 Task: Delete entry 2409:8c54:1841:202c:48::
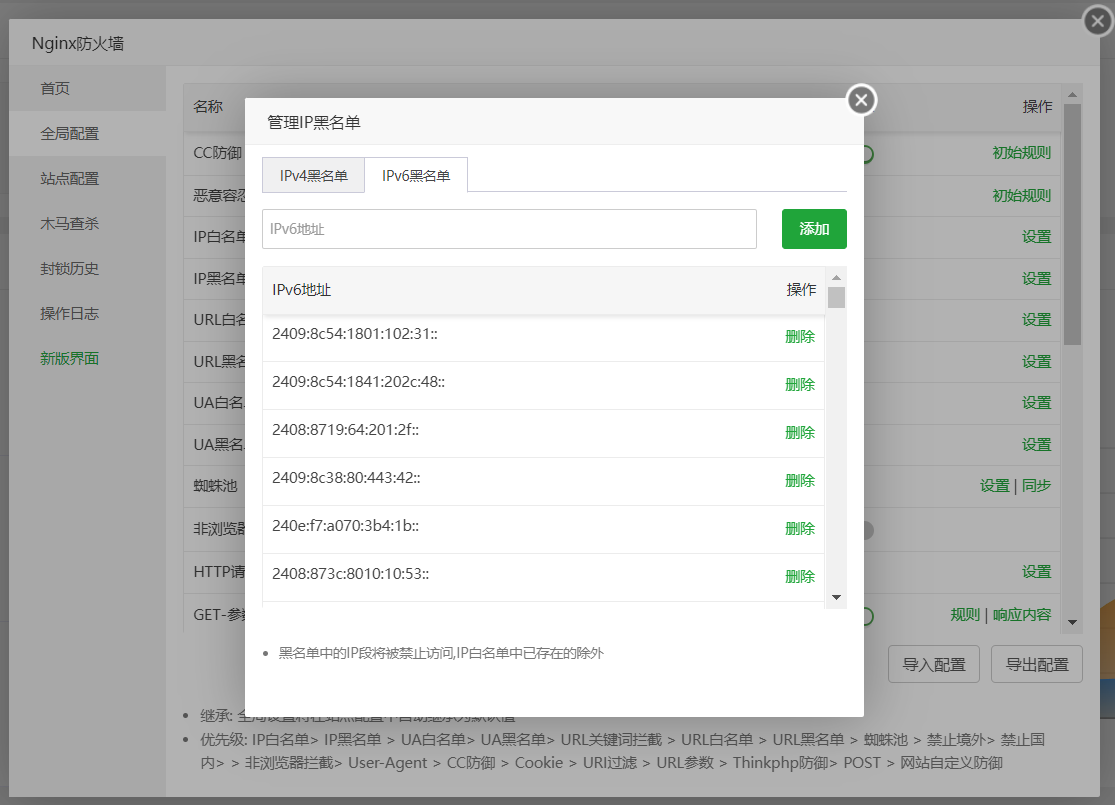click(x=800, y=385)
